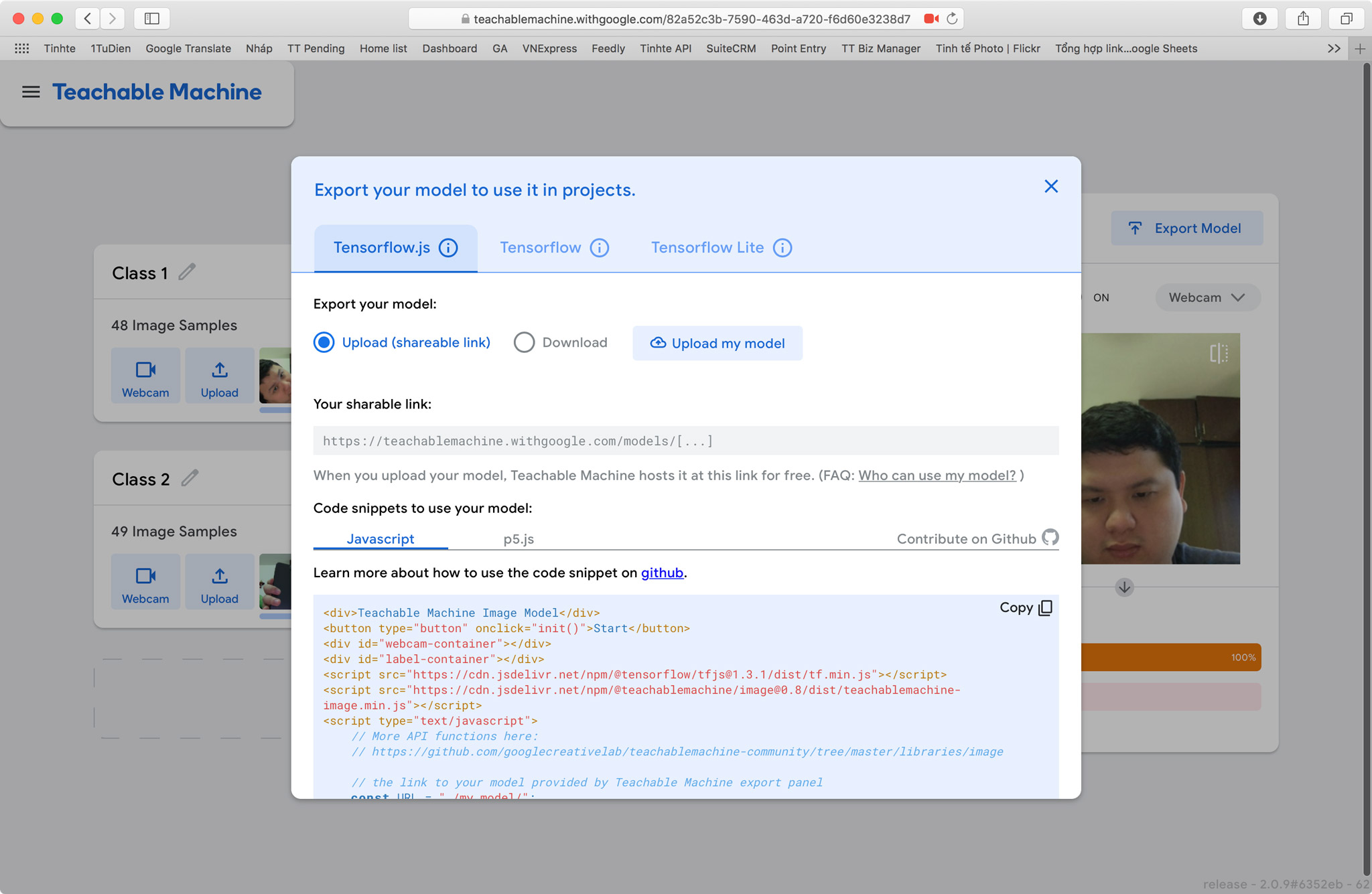Open the Google Translate bookmark
This screenshot has height=894, width=1372.
pos(188,49)
